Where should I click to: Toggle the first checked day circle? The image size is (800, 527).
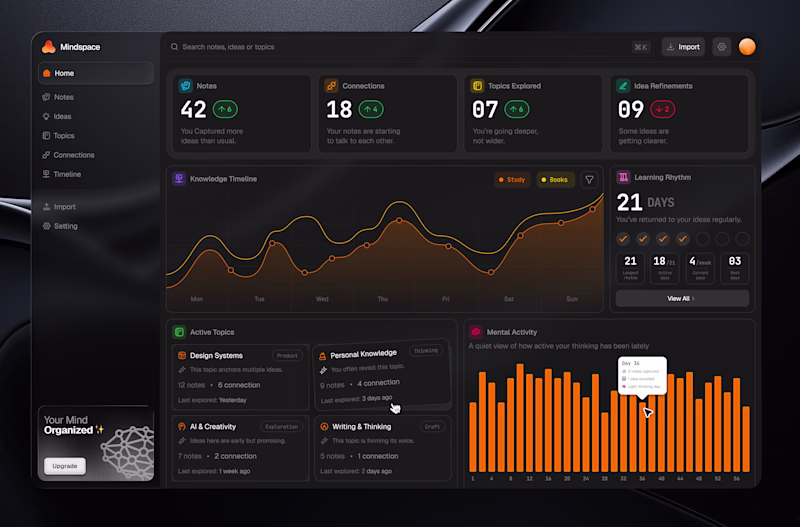623,238
